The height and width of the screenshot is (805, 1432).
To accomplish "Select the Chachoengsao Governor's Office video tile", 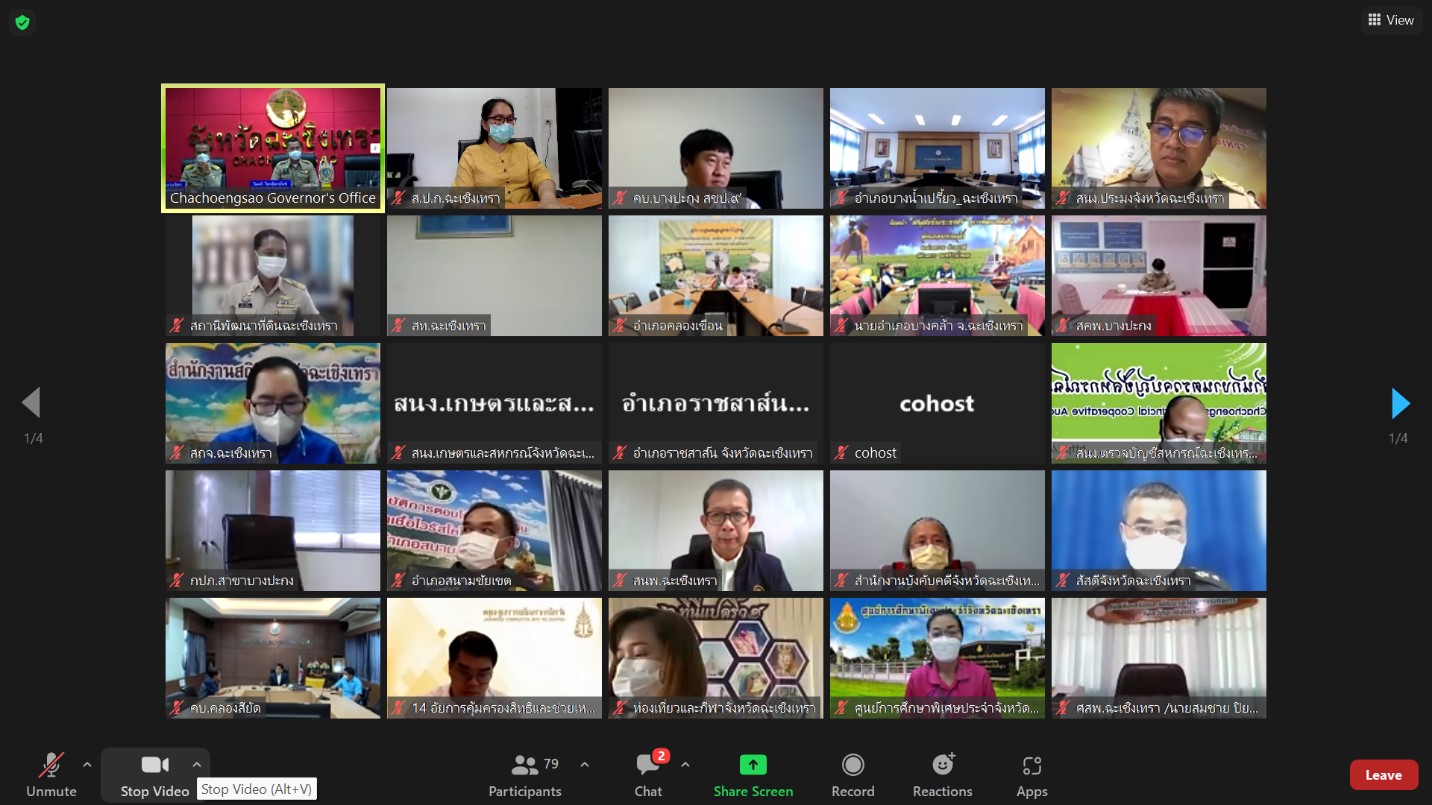I will tap(273, 148).
